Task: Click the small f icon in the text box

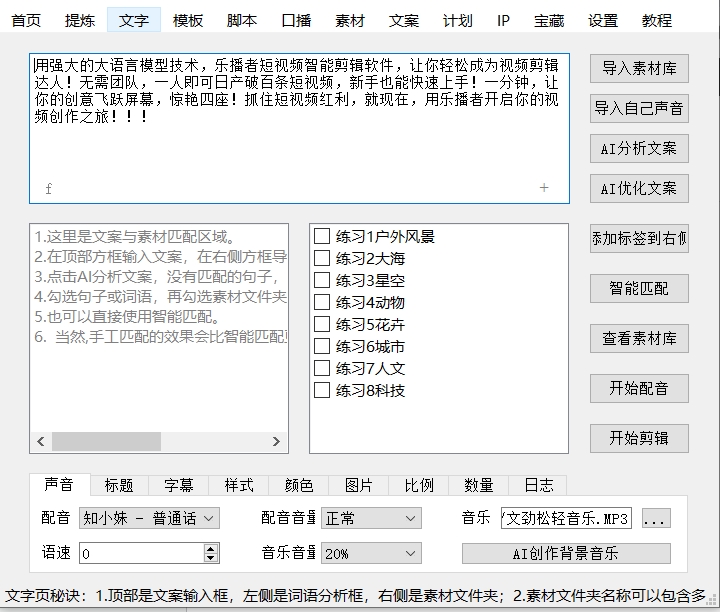Action: point(48,189)
